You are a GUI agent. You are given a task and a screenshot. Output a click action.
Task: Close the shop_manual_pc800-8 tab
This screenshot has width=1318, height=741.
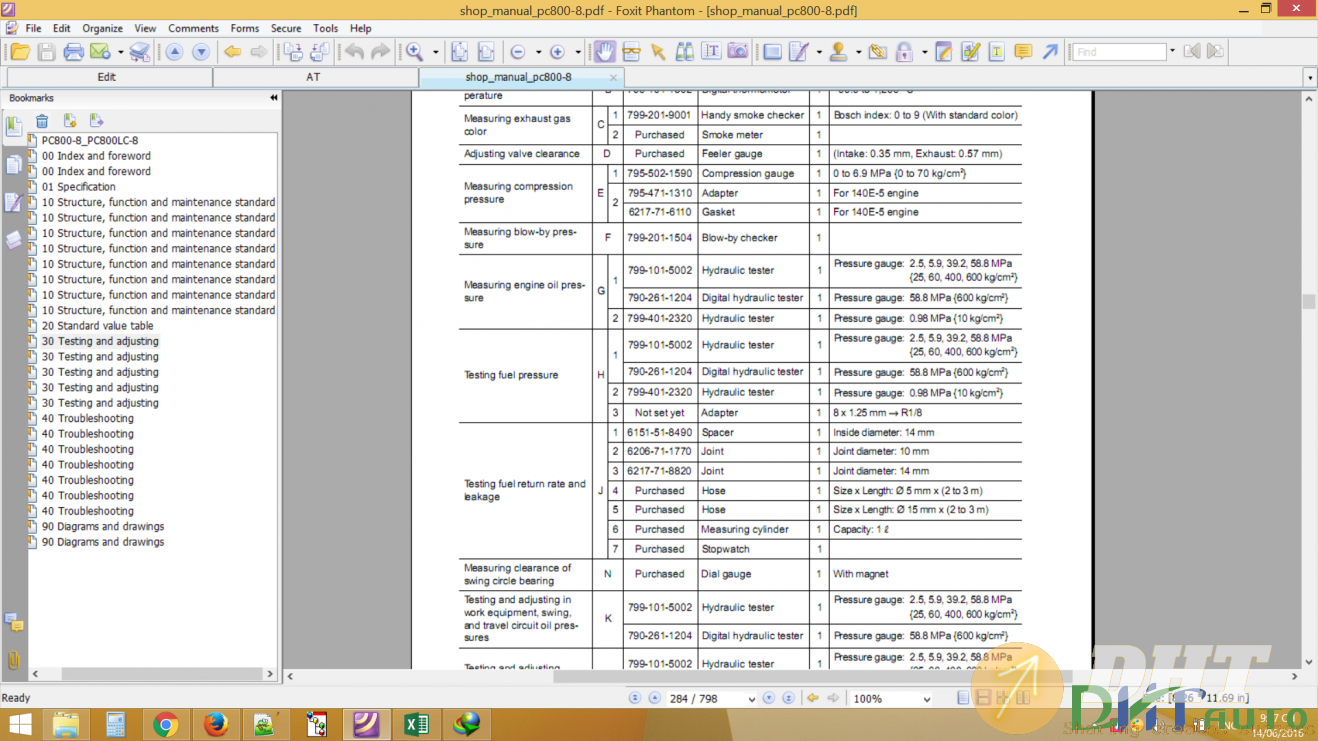pyautogui.click(x=614, y=77)
